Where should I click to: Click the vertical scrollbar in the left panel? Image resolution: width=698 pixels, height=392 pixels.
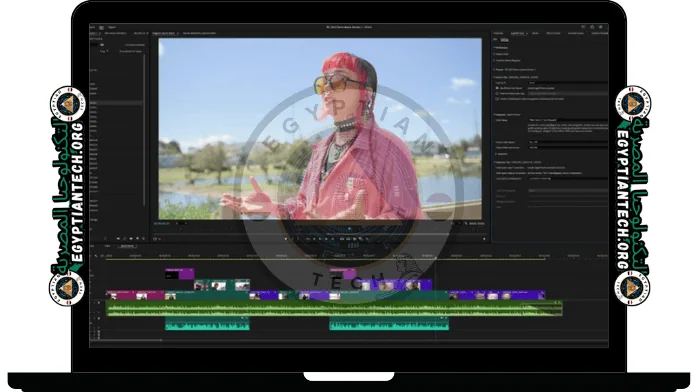[x=144, y=129]
